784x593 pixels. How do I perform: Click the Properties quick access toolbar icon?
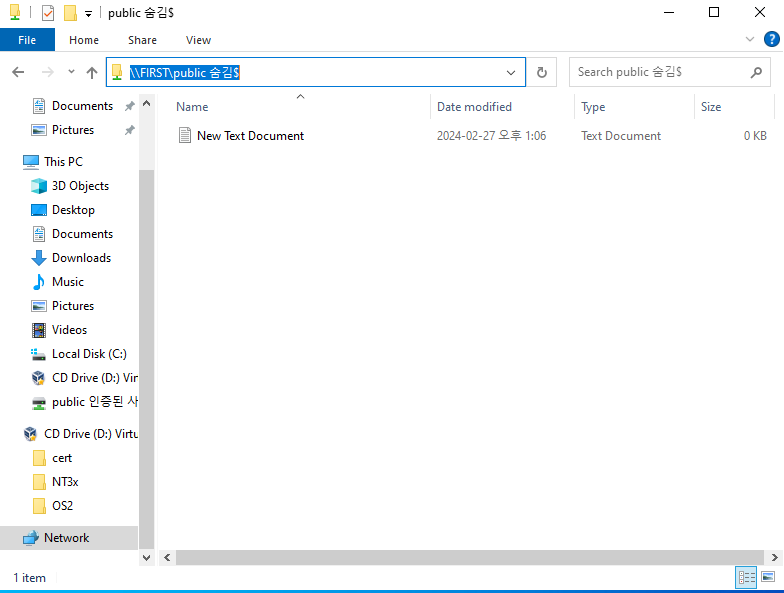(x=48, y=13)
